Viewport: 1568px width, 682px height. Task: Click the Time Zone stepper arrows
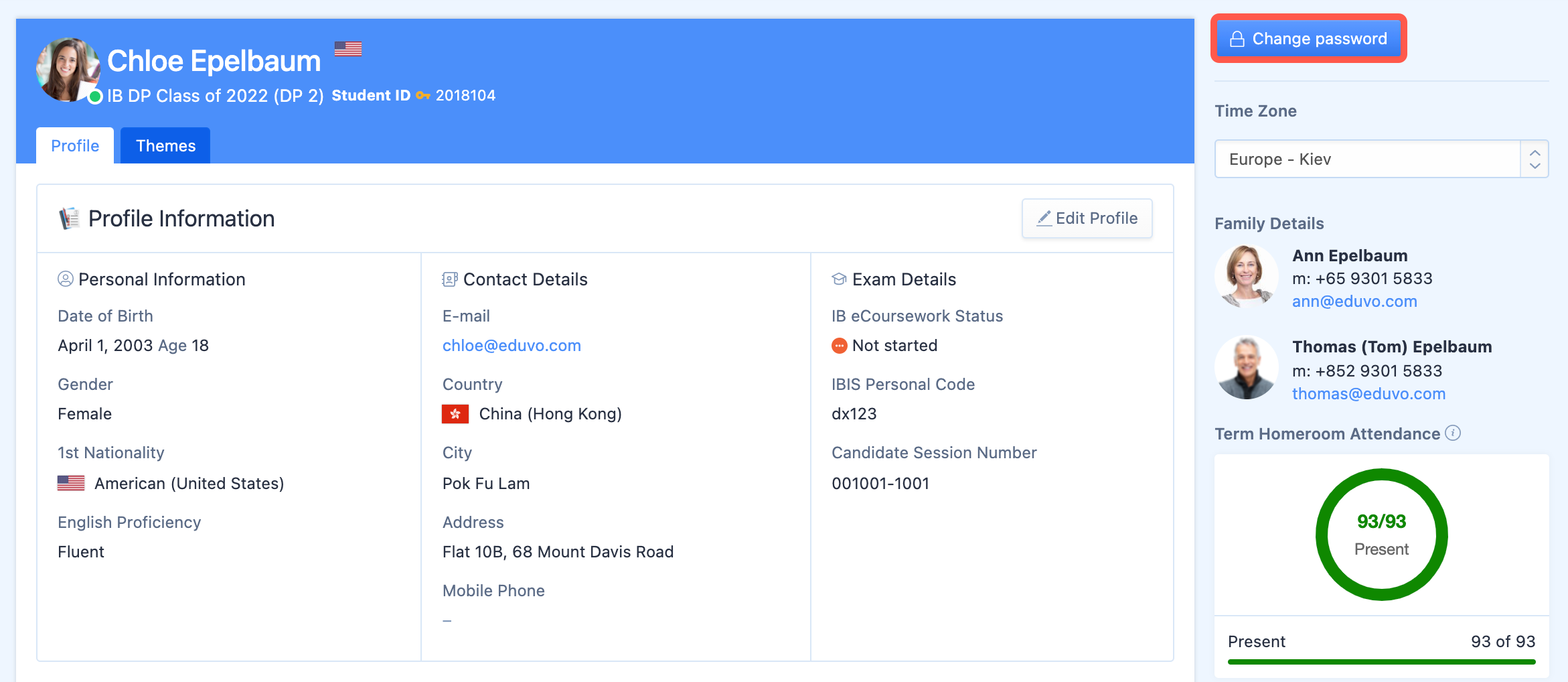pos(1535,159)
